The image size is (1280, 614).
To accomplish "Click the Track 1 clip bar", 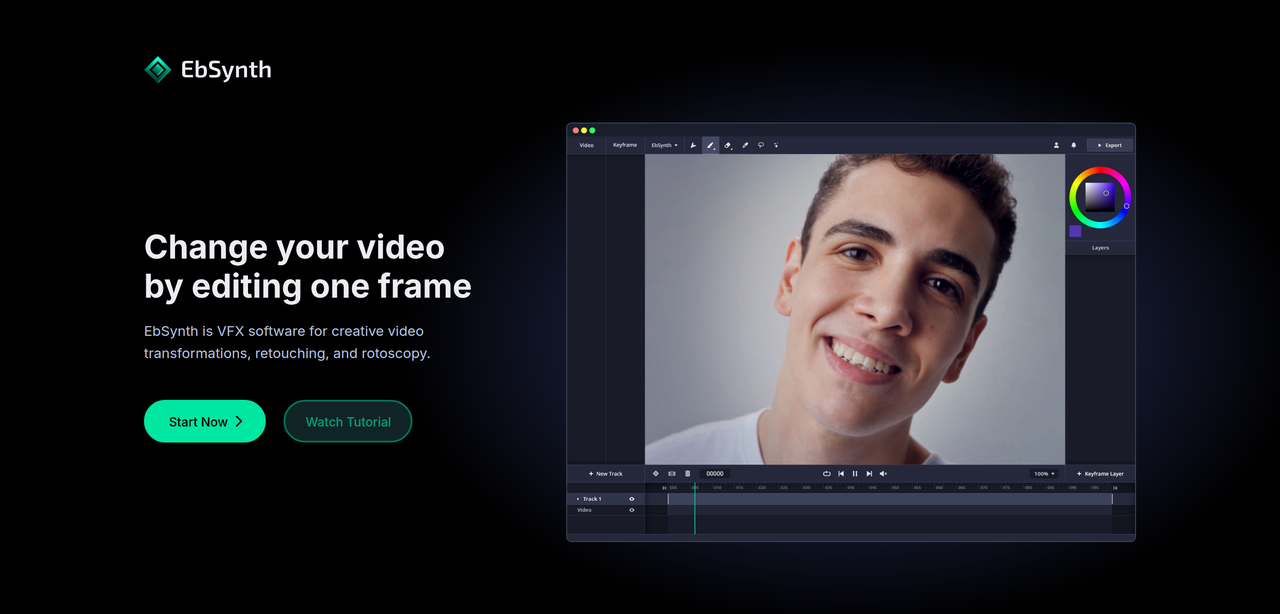I will coord(890,499).
